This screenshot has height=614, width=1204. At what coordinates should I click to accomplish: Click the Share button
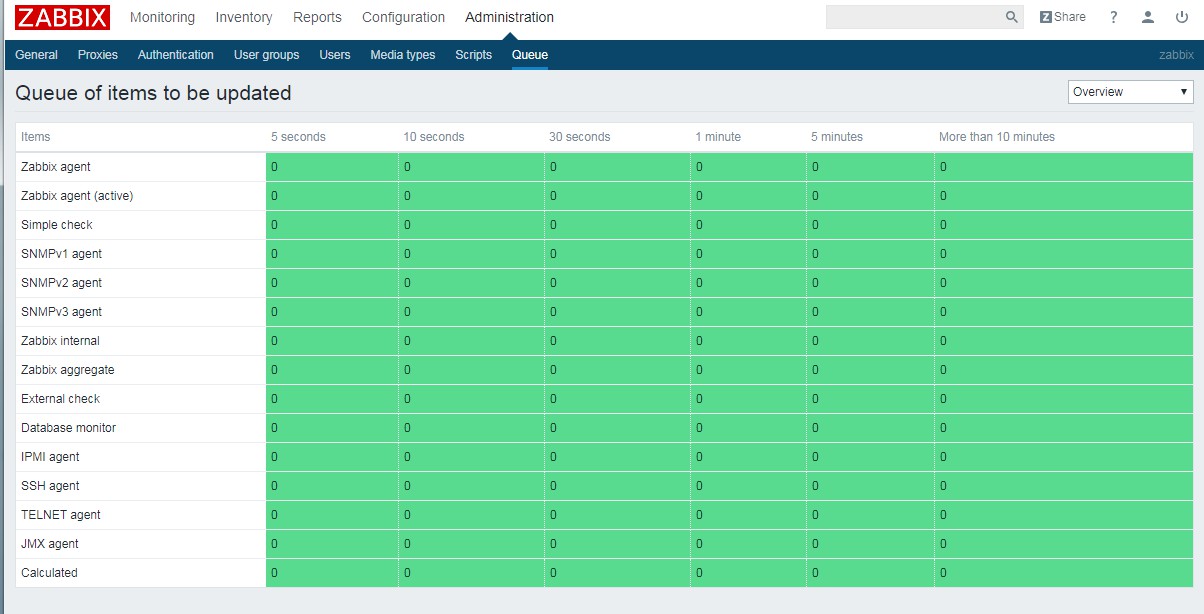click(x=1062, y=17)
